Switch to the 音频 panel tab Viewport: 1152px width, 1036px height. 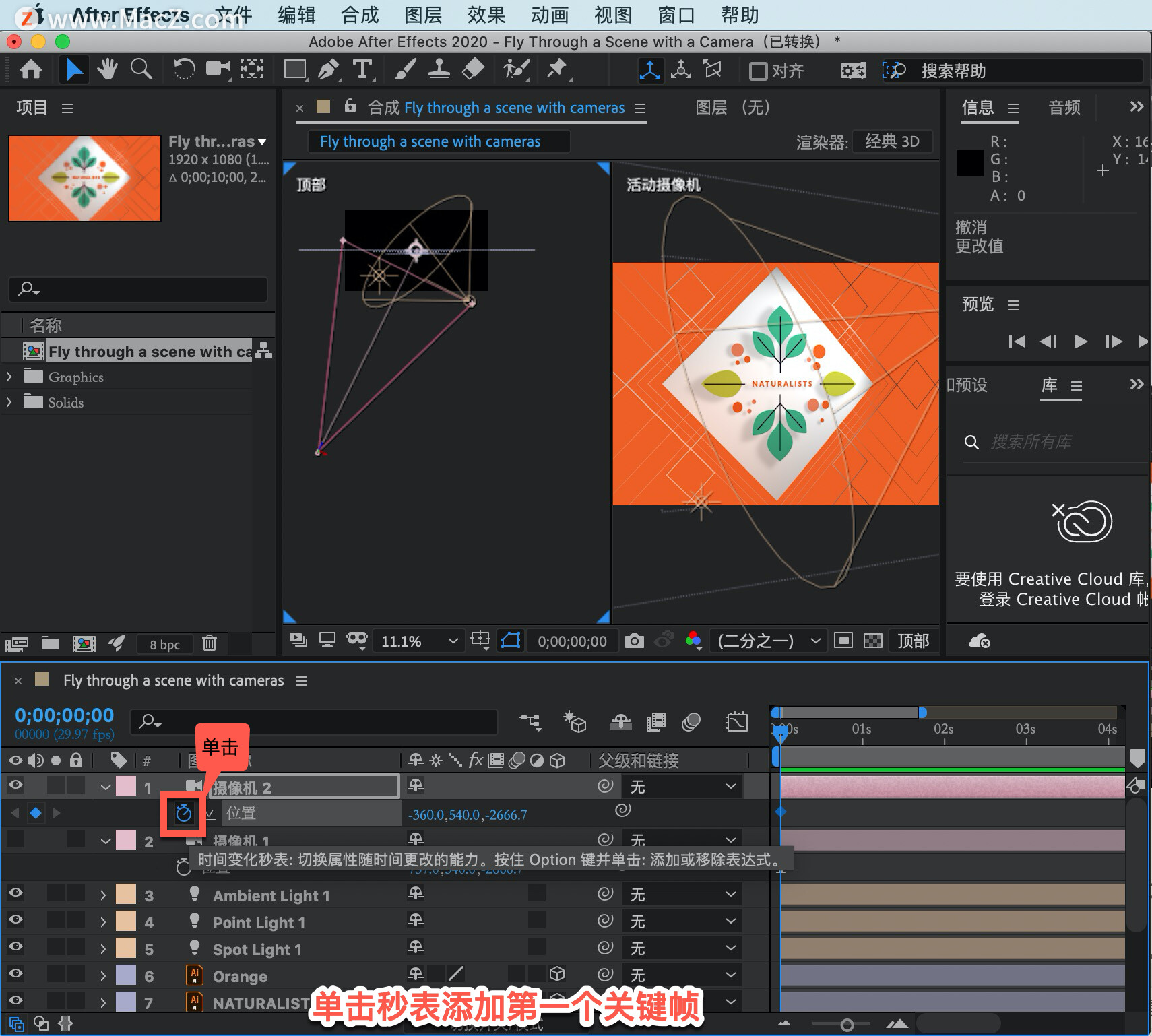[x=1064, y=107]
